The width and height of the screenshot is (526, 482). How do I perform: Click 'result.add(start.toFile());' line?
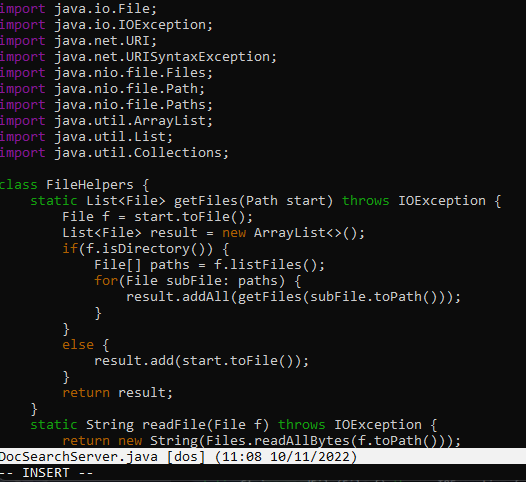pos(201,361)
